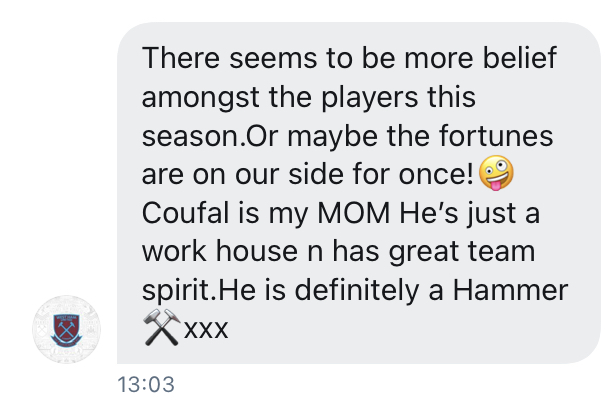
Task: Click the crossed hammers emoji
Action: pos(162,327)
